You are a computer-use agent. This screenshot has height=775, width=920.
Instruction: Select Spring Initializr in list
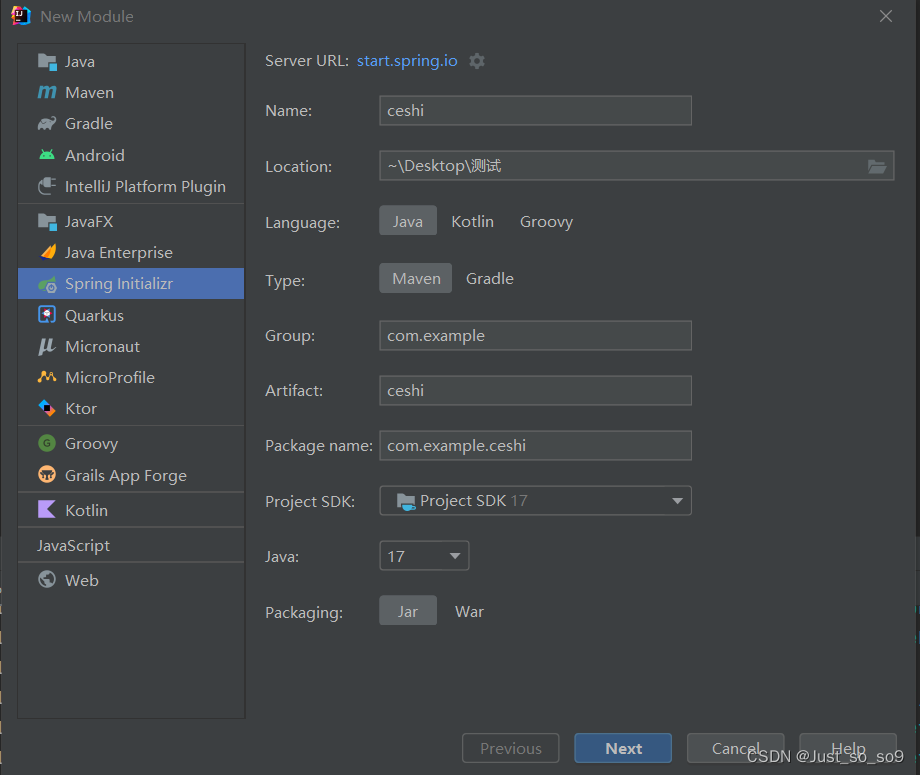click(x=131, y=284)
